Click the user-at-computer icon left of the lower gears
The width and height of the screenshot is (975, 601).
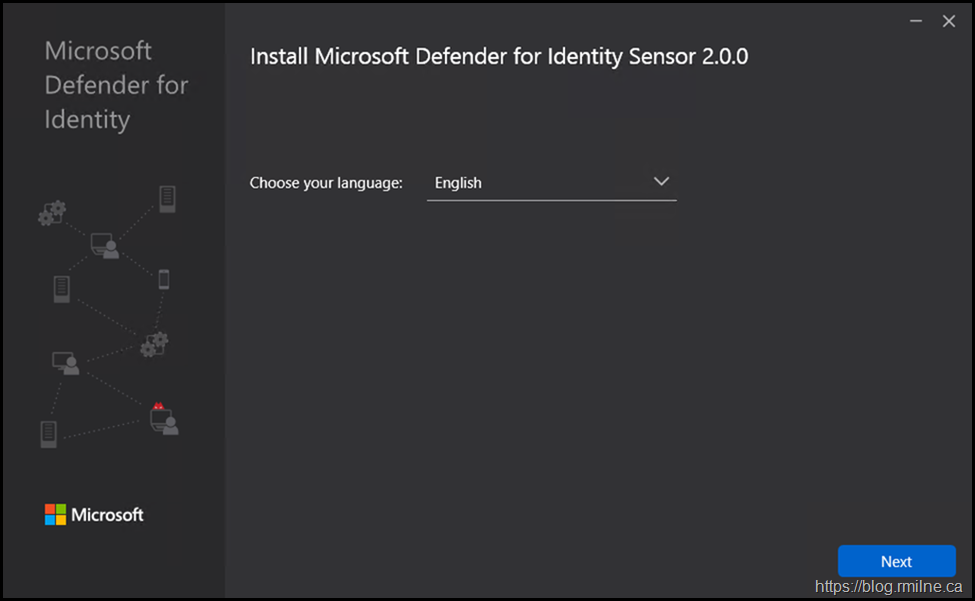[x=66, y=363]
